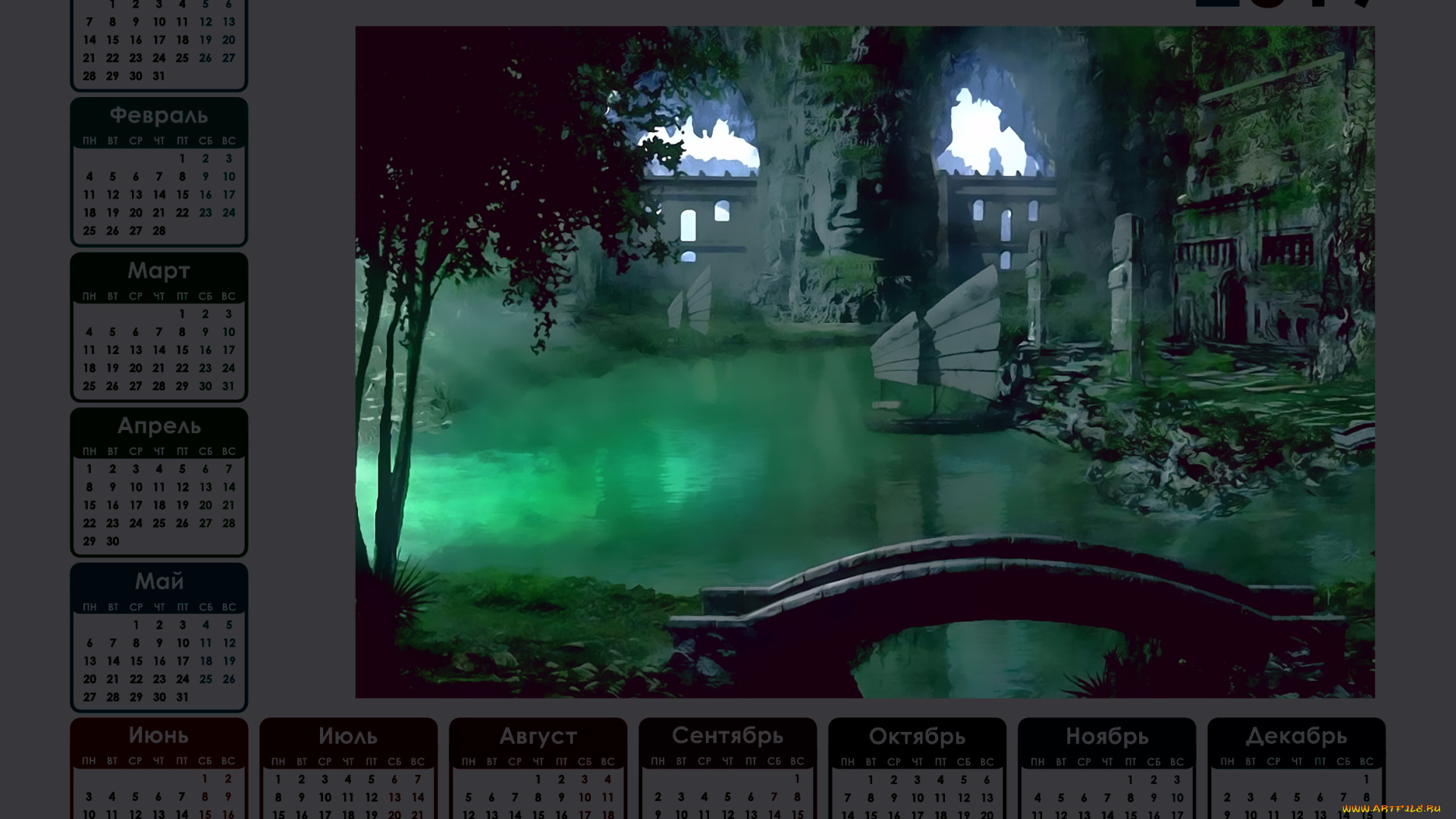Select day 8 in the Март calendar
The height and width of the screenshot is (819, 1456).
pos(182,332)
